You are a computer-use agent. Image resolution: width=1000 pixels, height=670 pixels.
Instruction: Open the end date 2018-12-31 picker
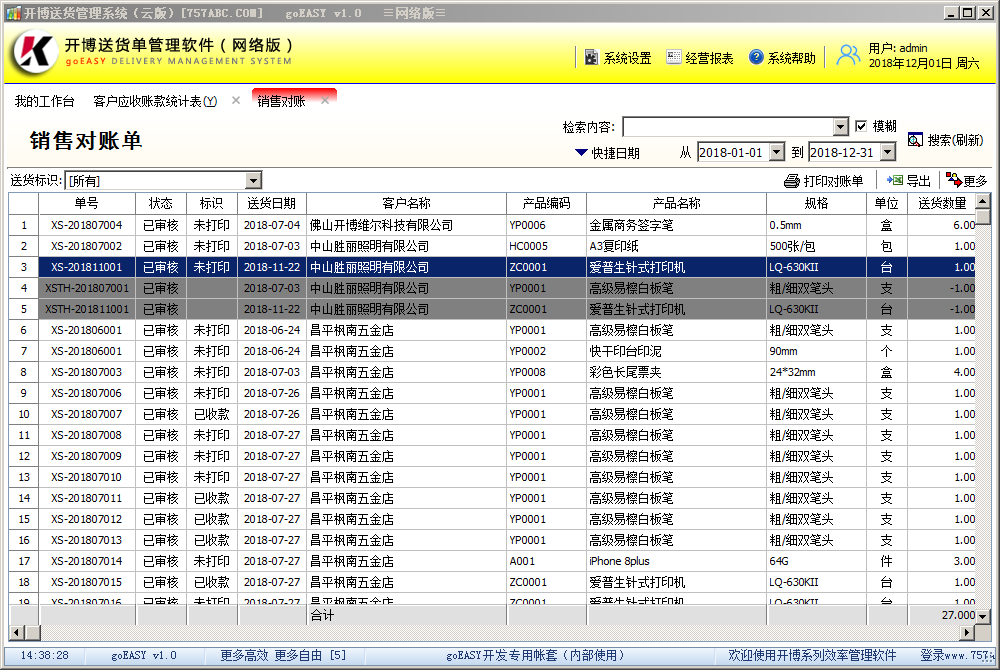887,153
